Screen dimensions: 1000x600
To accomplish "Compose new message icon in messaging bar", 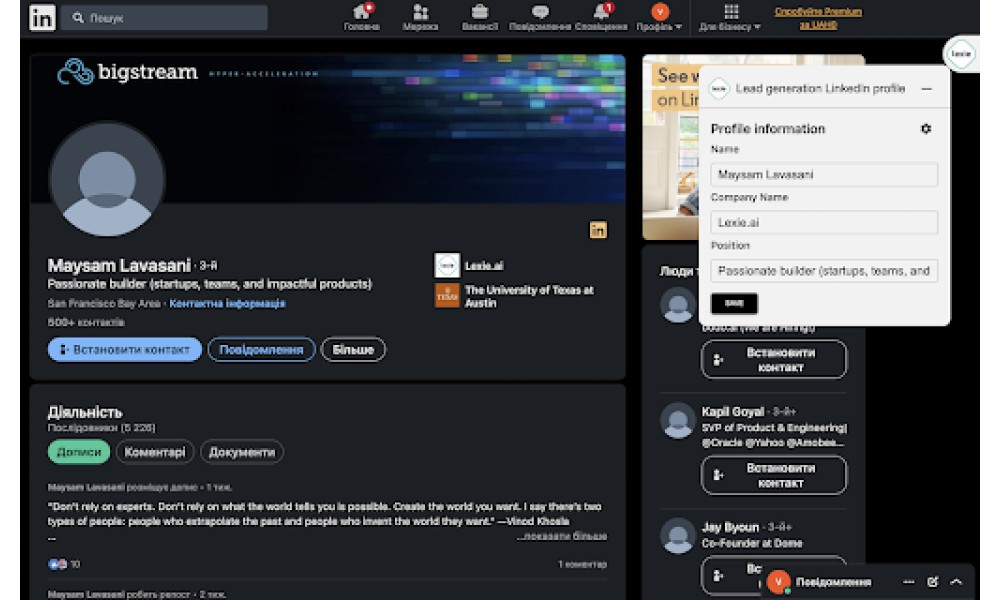I will pyautogui.click(x=932, y=582).
